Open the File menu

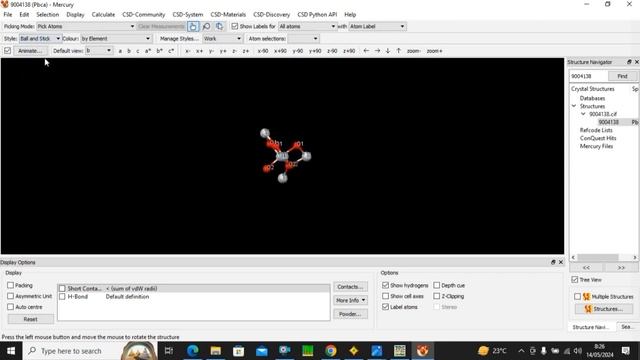click(x=8, y=15)
